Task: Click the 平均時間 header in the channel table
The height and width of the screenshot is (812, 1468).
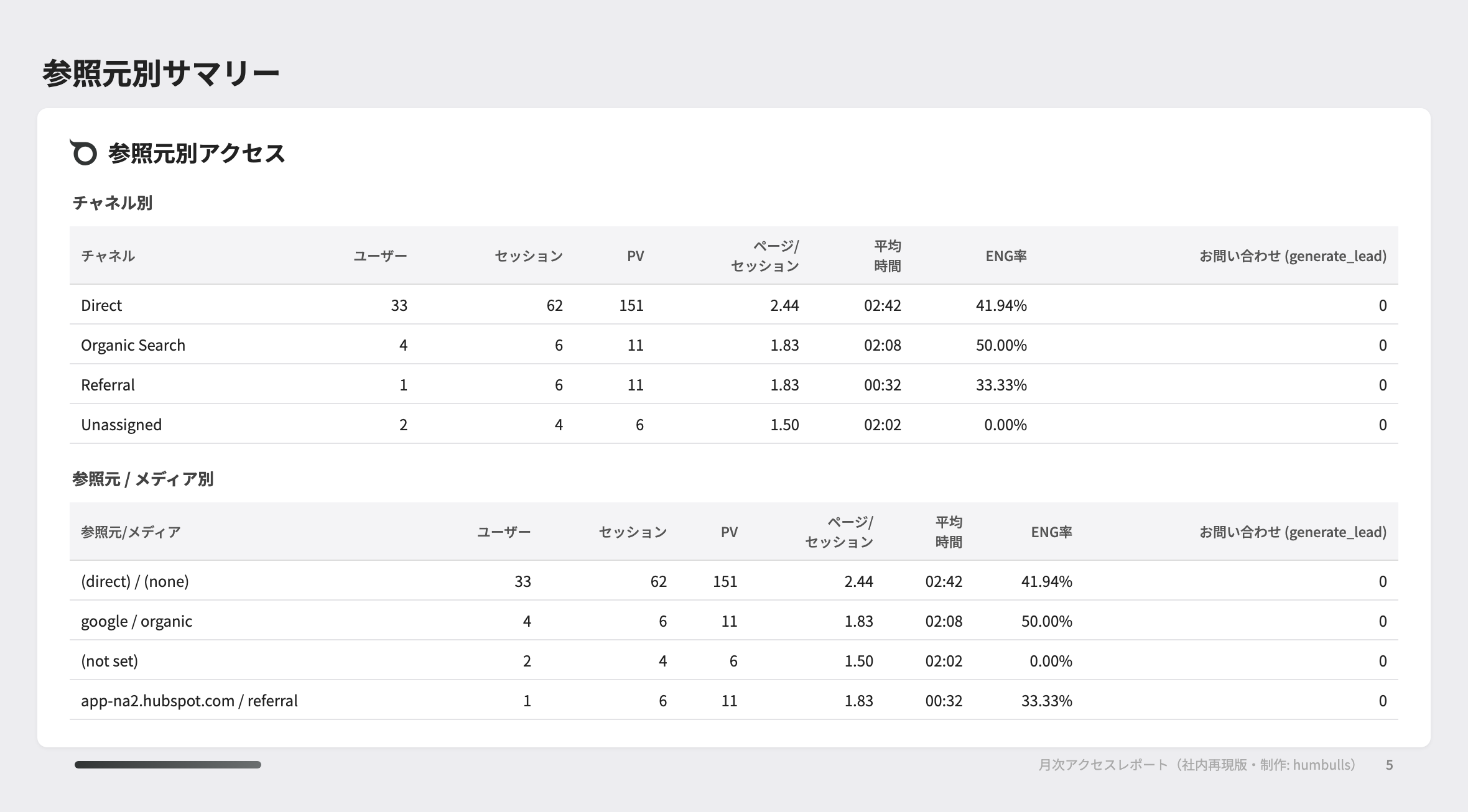Action: [x=888, y=256]
